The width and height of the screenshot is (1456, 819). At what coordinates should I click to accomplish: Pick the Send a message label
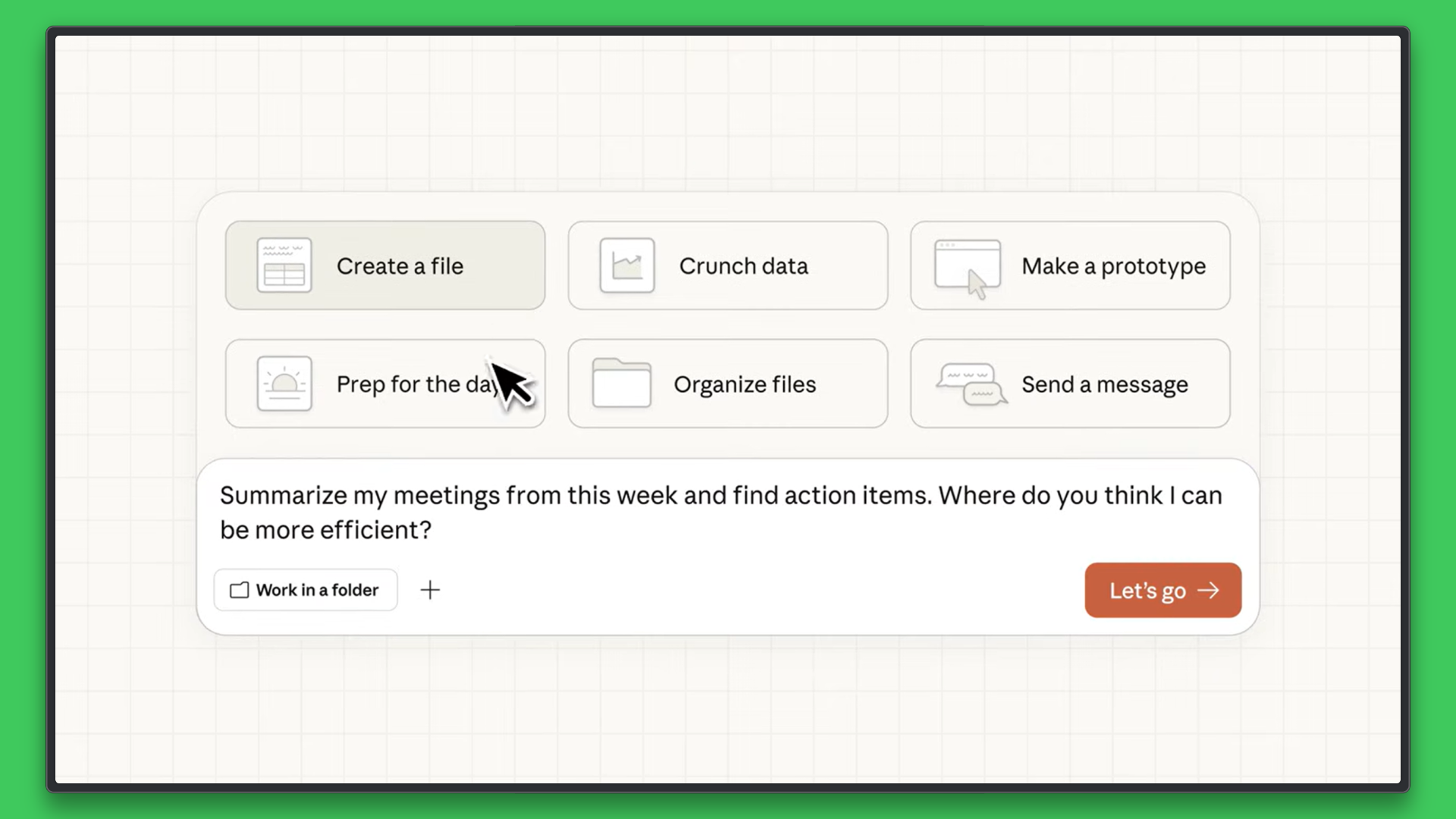[1104, 384]
